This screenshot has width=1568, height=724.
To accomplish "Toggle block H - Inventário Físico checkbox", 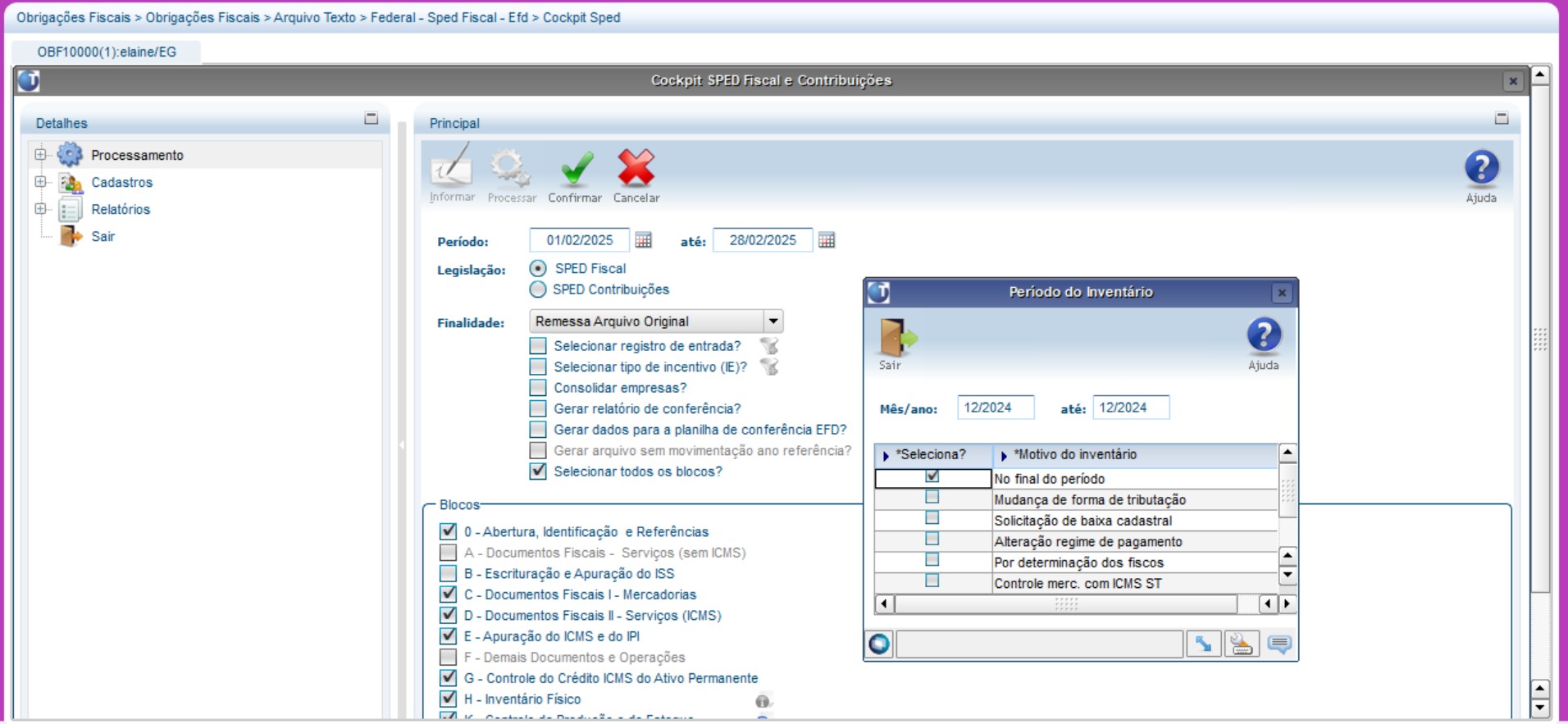I will point(448,699).
